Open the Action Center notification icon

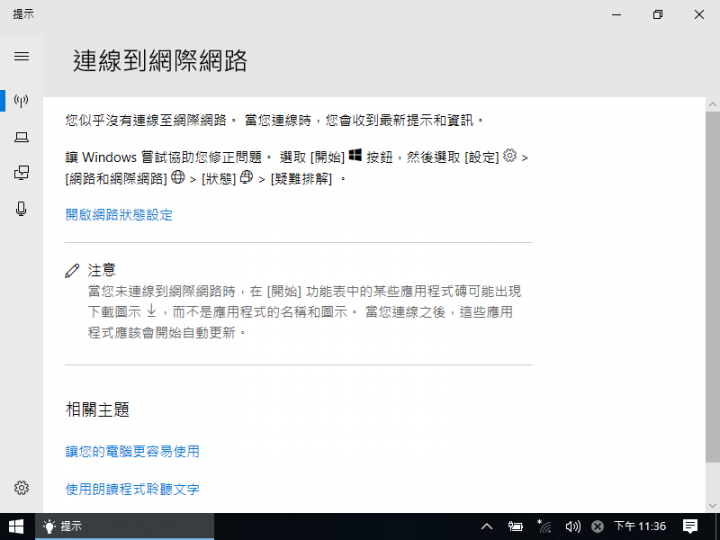click(x=690, y=526)
